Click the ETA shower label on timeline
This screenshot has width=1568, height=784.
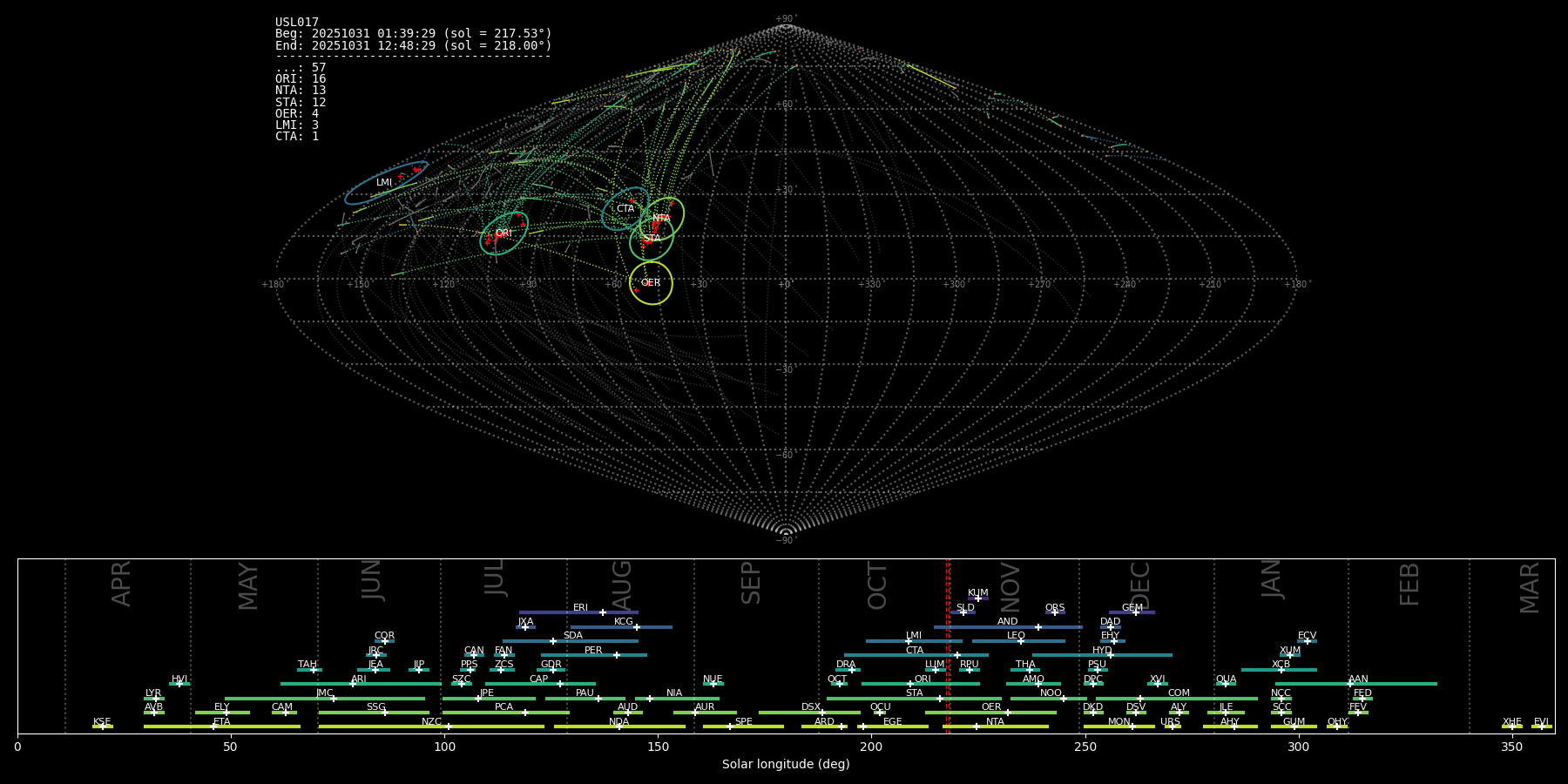pyautogui.click(x=222, y=722)
